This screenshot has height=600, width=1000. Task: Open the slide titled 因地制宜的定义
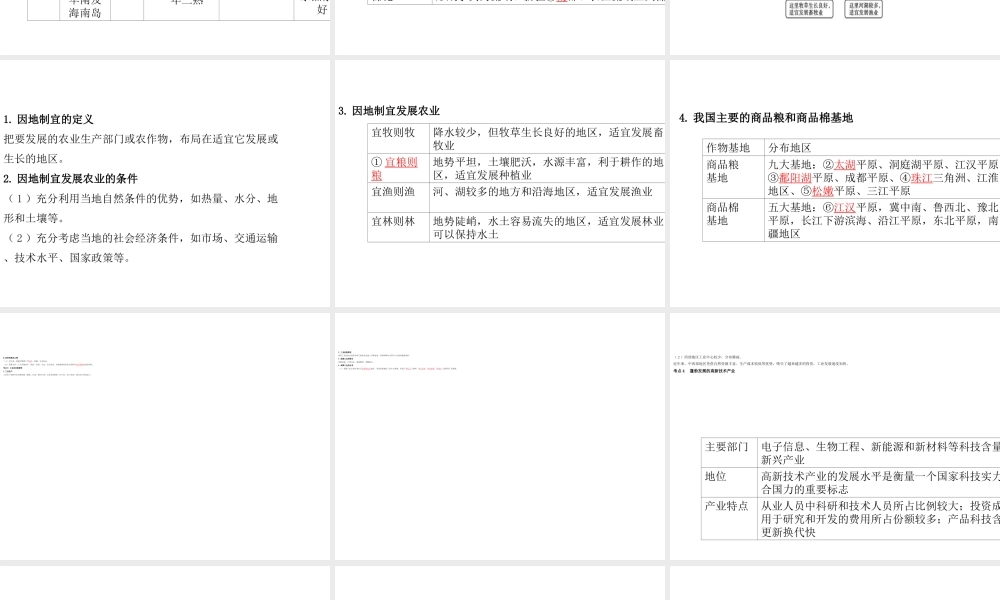click(165, 183)
